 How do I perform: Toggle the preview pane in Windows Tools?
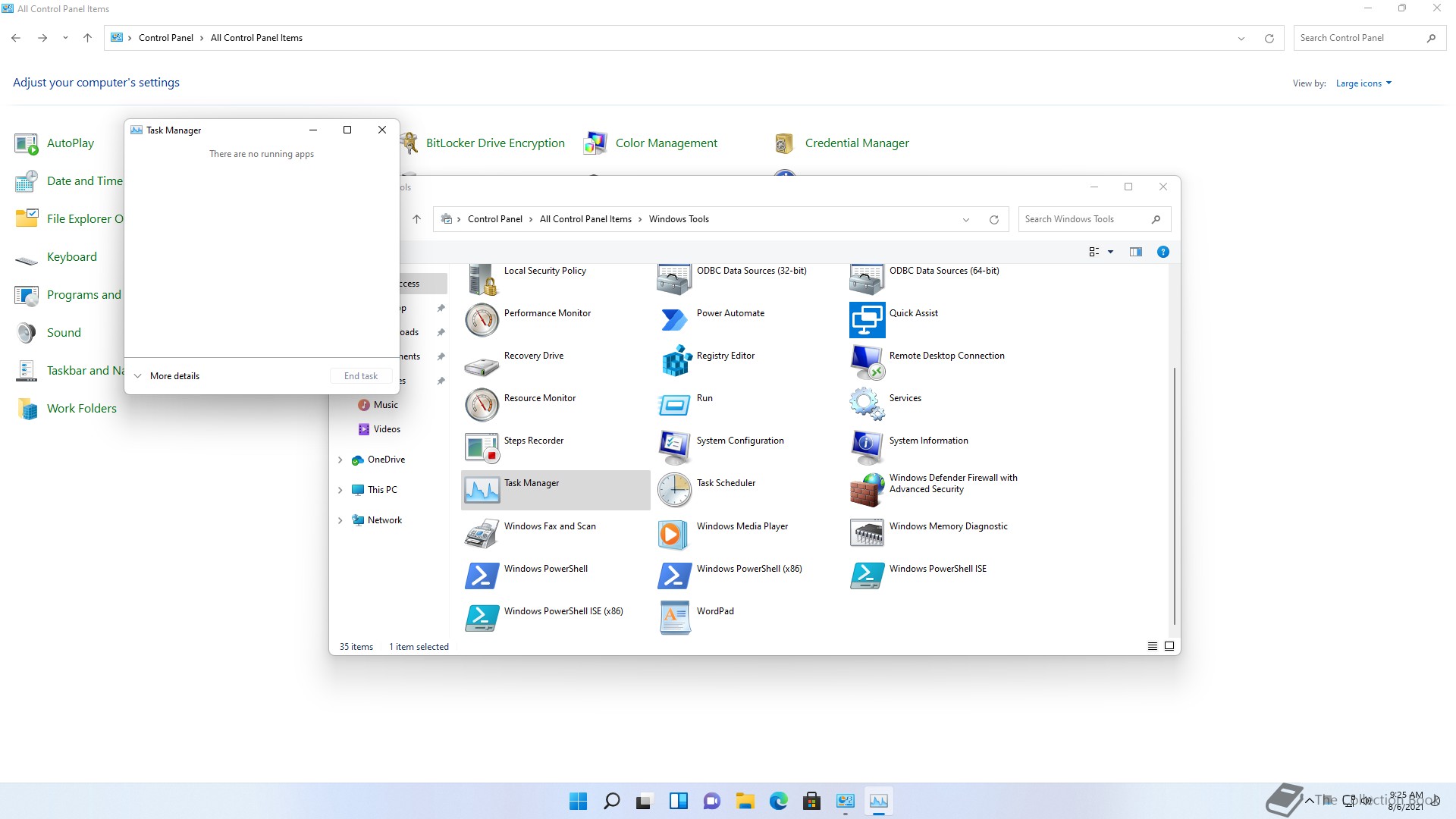tap(1135, 252)
